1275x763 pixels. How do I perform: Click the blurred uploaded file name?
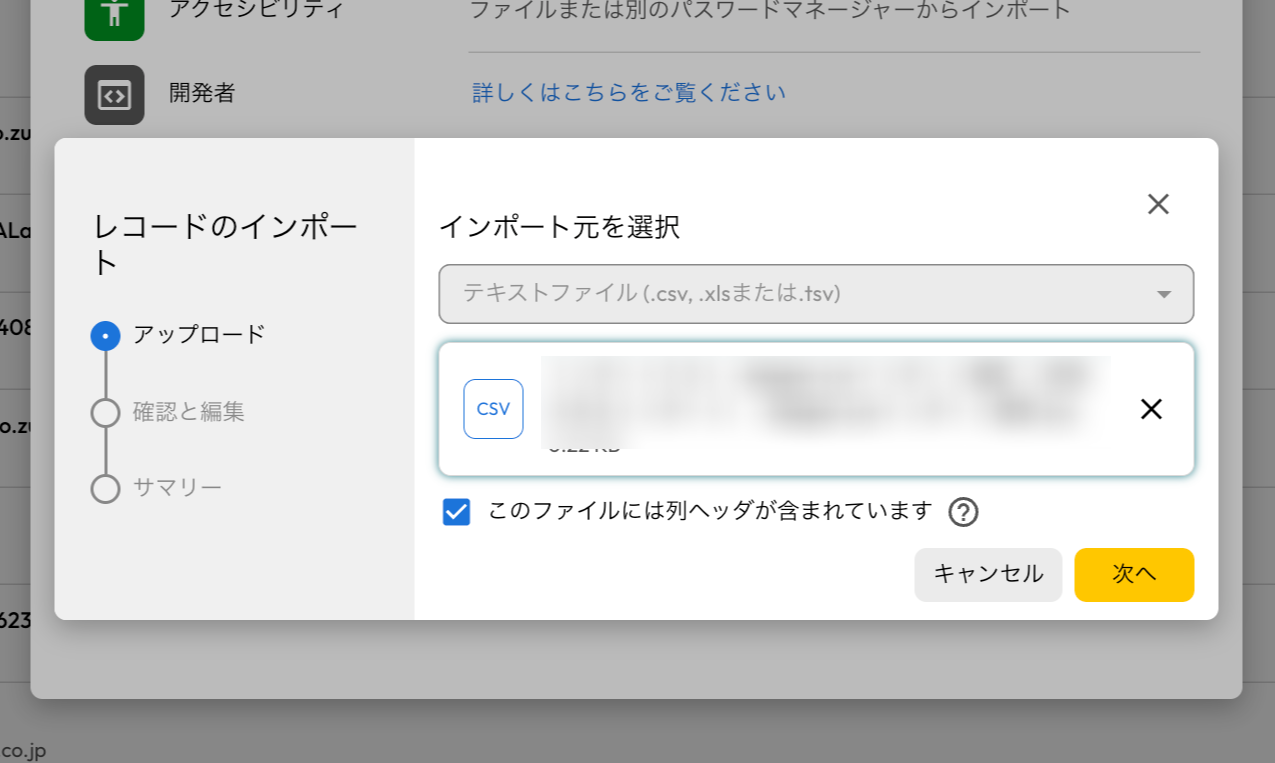point(825,400)
